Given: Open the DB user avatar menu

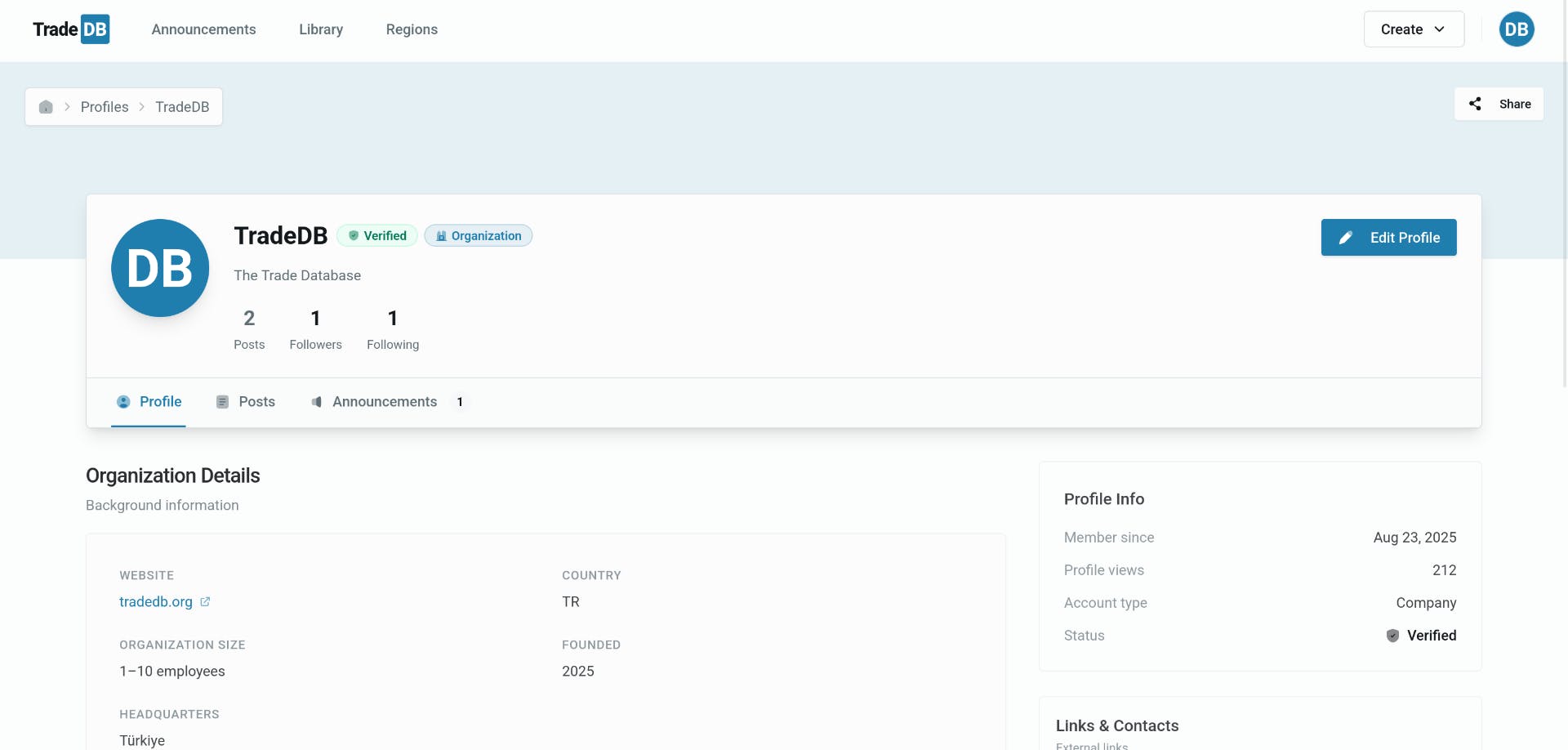Looking at the screenshot, I should click(1517, 29).
